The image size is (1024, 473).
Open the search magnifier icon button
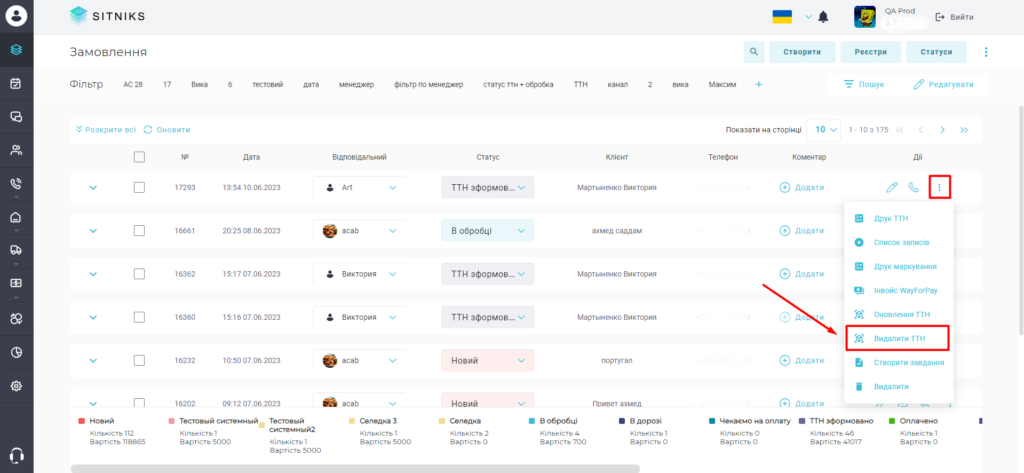[754, 52]
